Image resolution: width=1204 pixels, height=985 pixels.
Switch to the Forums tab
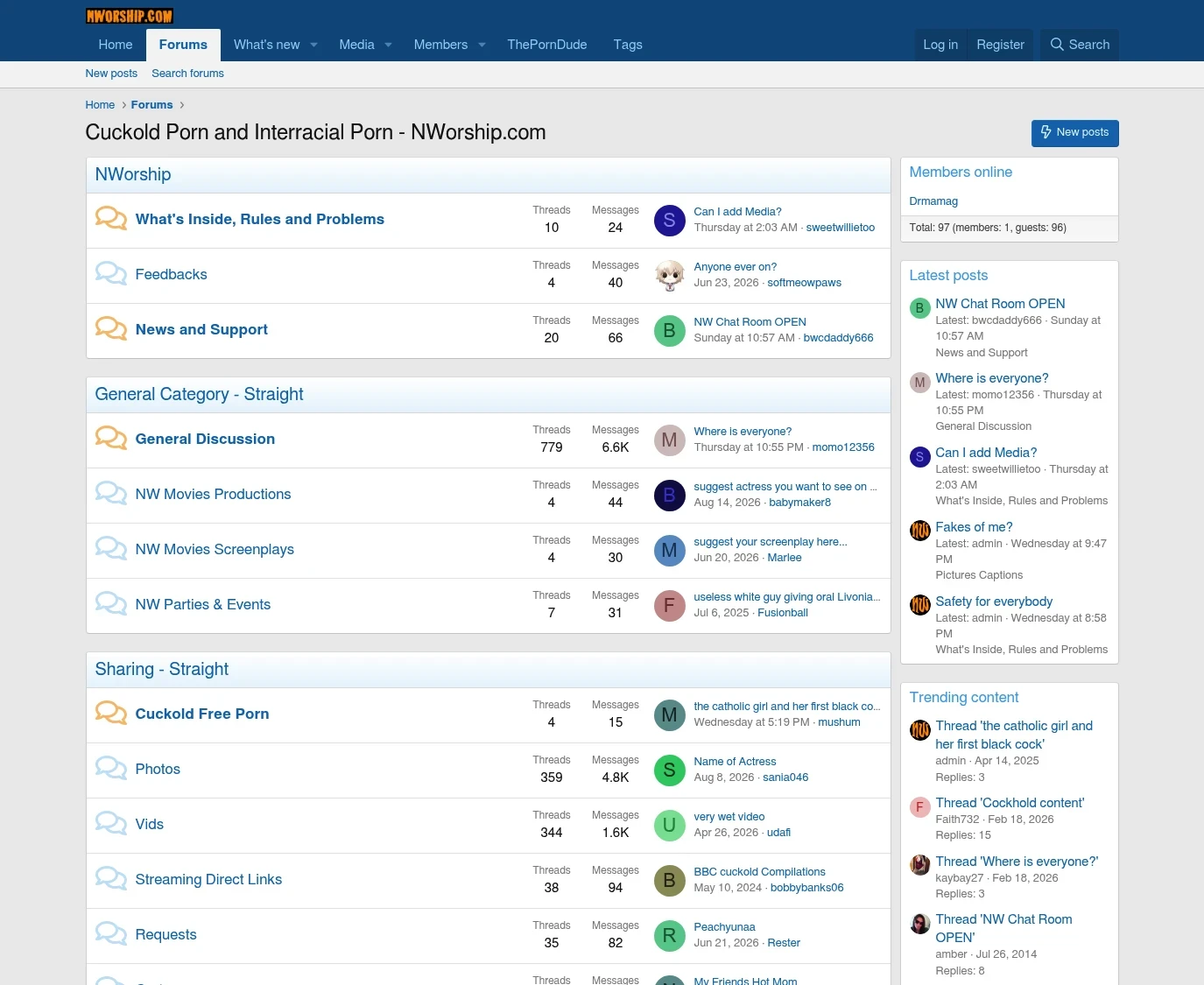[183, 45]
